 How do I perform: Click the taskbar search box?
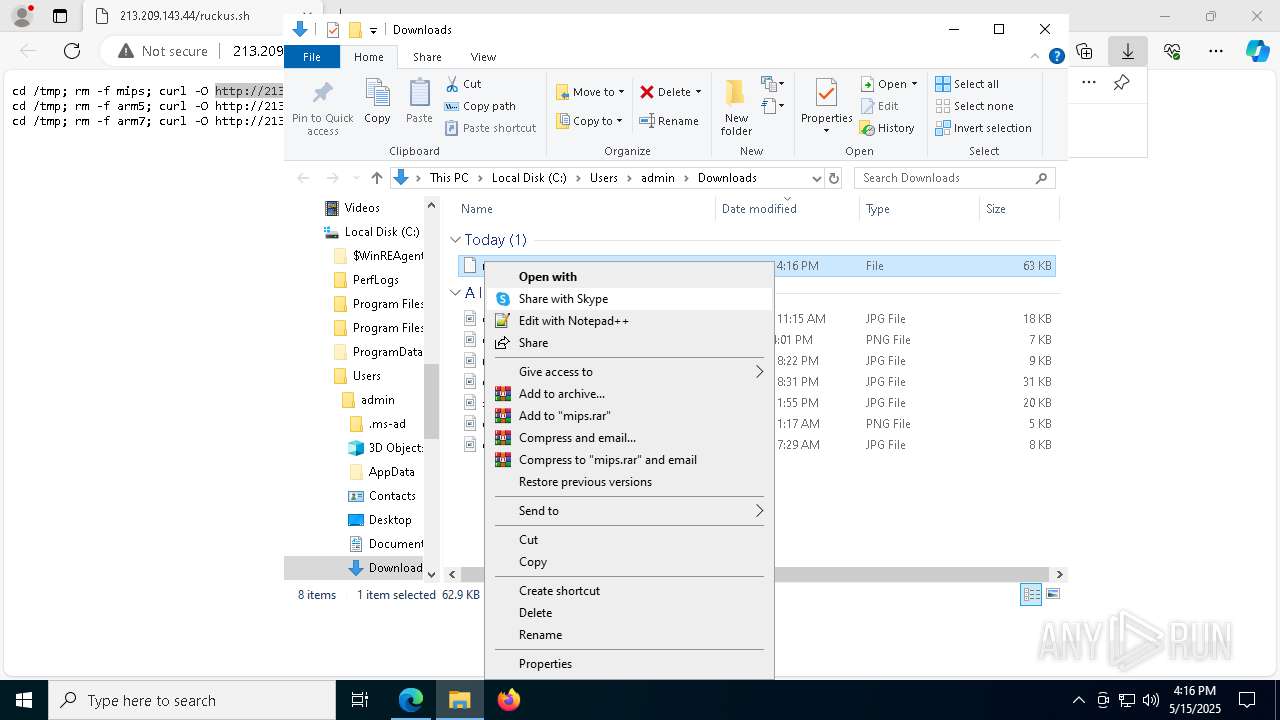click(x=192, y=700)
